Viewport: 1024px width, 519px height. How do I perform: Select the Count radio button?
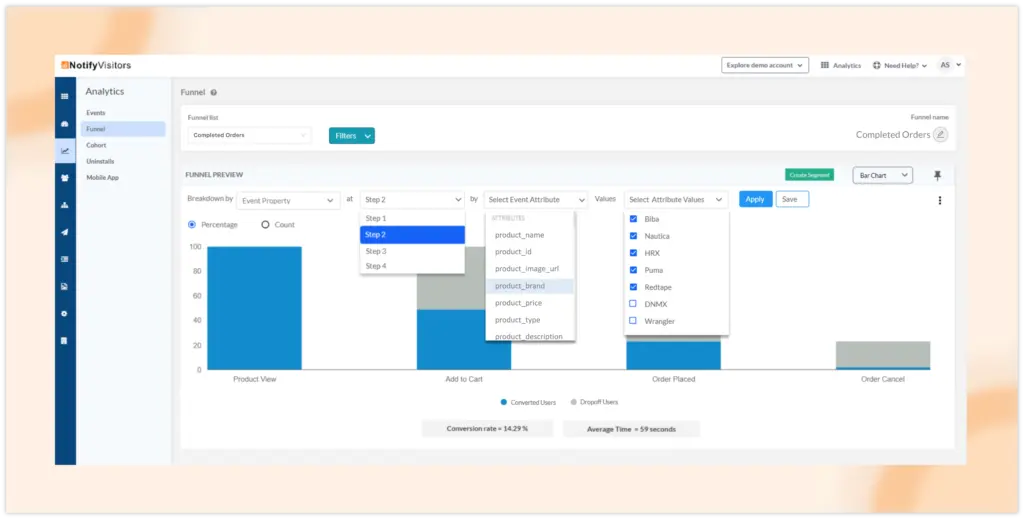click(265, 225)
